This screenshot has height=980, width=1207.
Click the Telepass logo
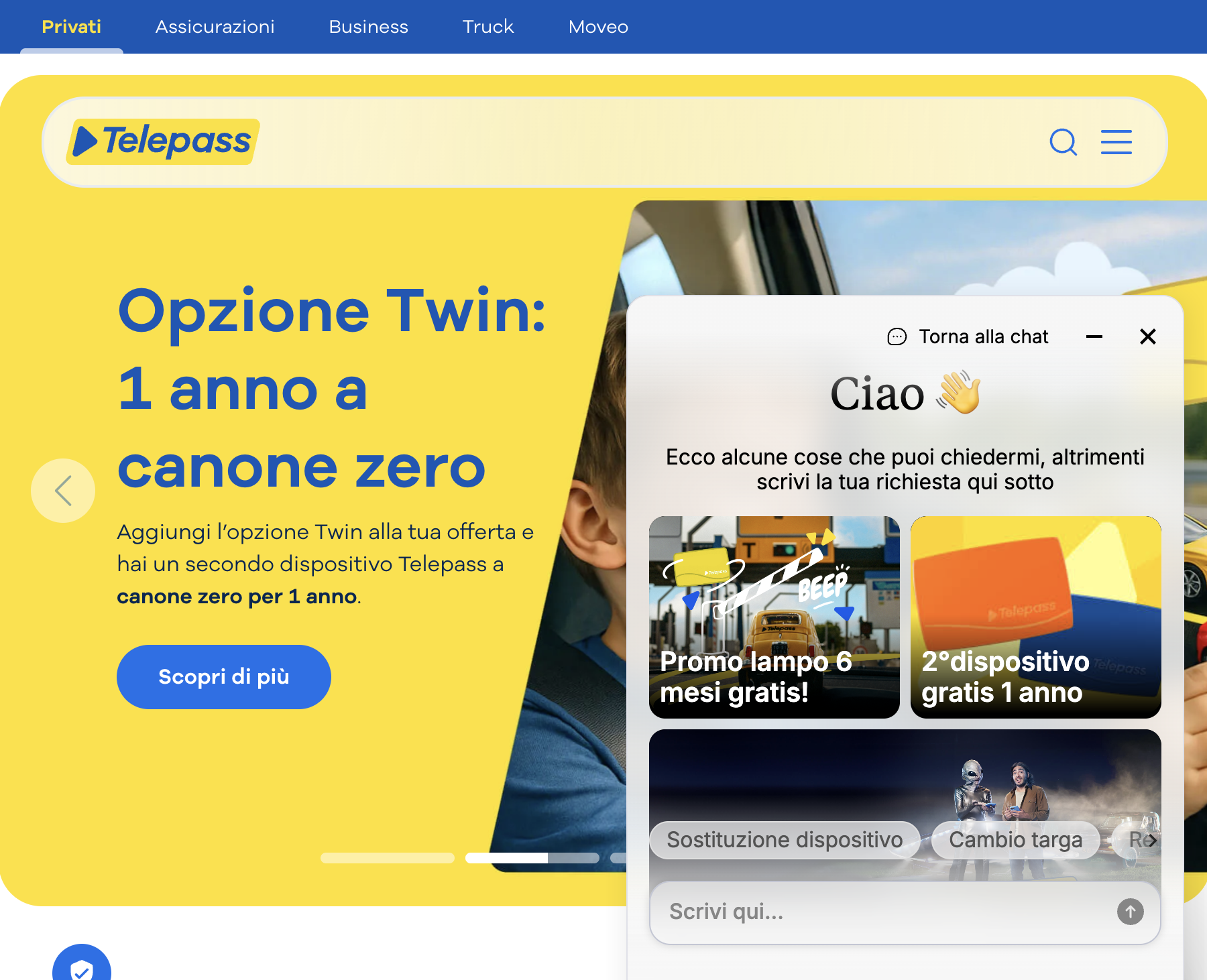163,141
